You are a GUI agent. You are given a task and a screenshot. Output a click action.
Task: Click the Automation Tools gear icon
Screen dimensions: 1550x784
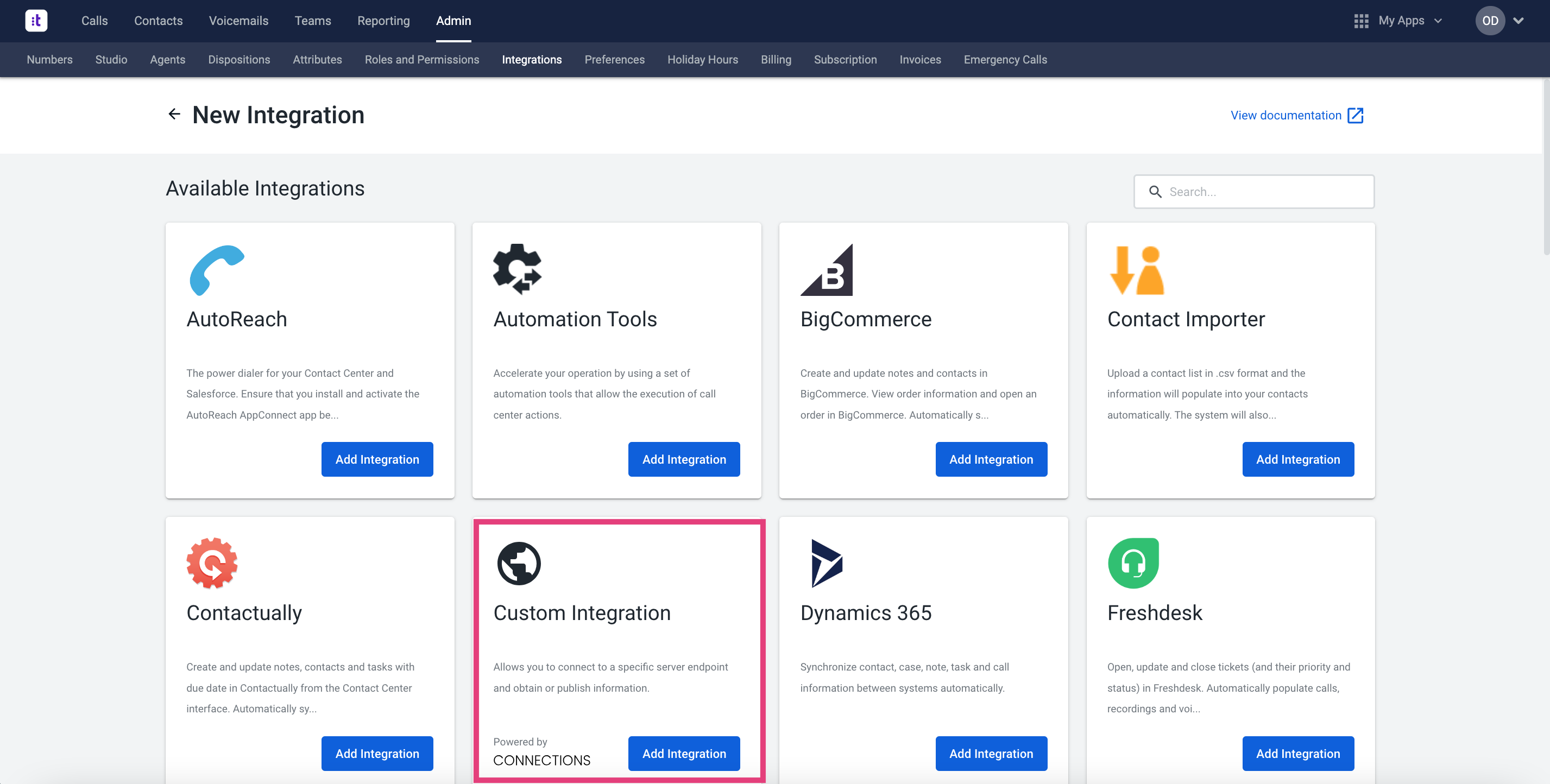click(x=518, y=269)
